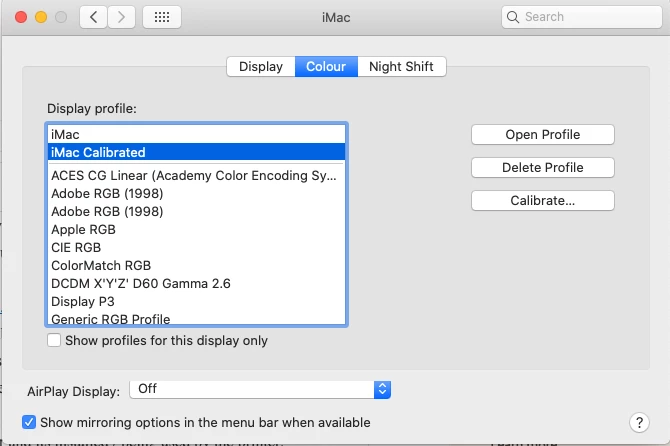The width and height of the screenshot is (670, 446).
Task: Select the iMac display profile
Action: pos(197,135)
